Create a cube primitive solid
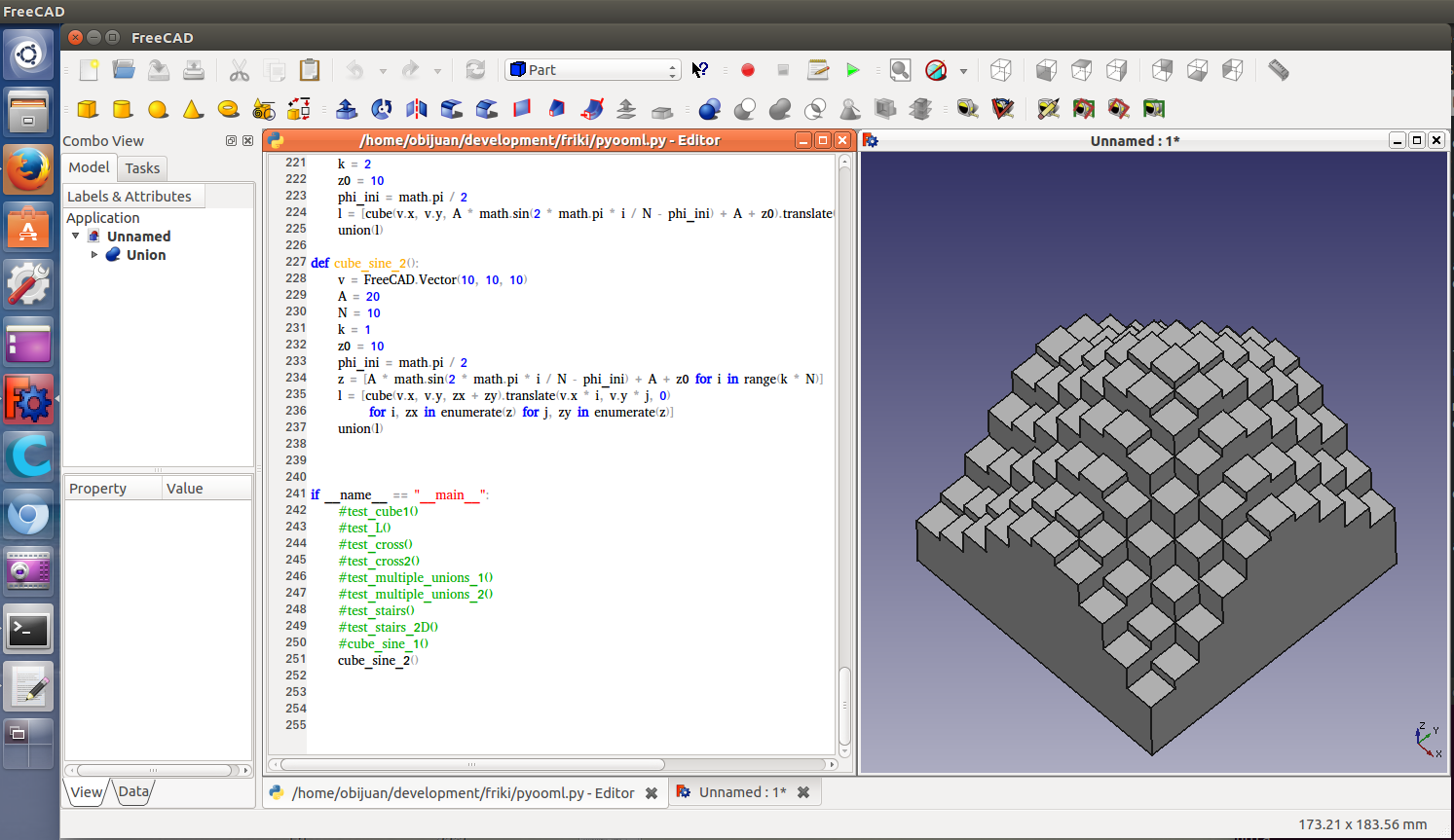Image resolution: width=1454 pixels, height=840 pixels. pos(88,109)
